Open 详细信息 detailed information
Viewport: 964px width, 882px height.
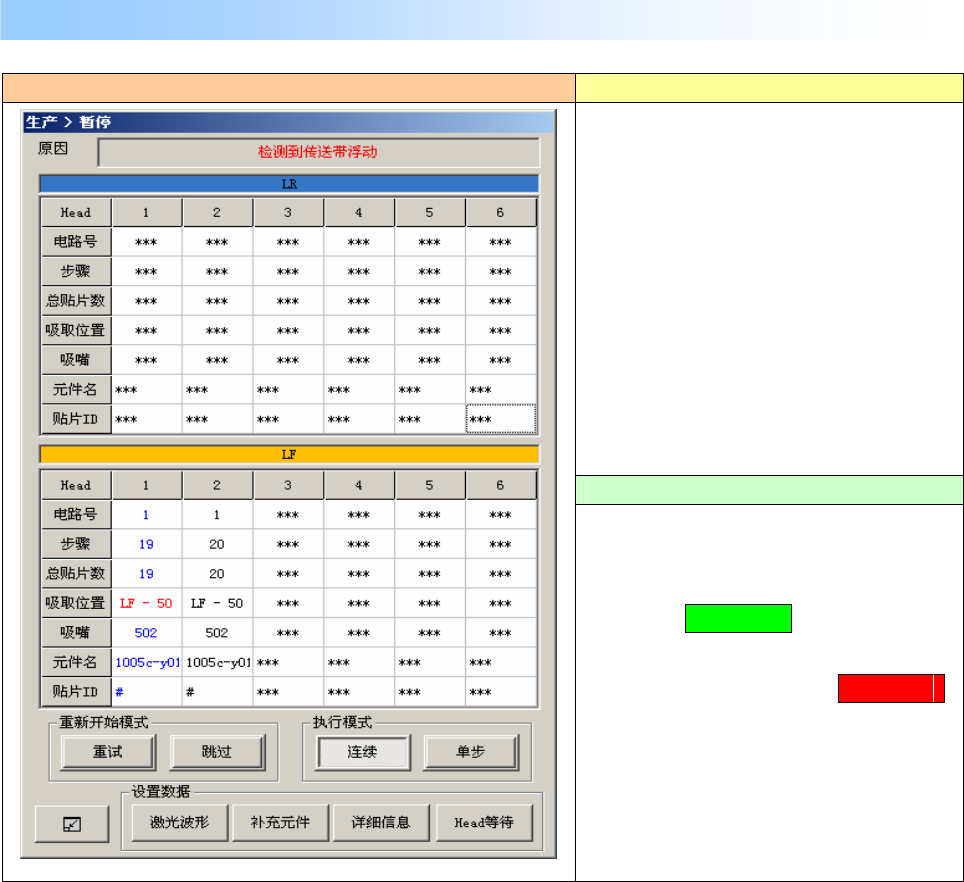(381, 822)
